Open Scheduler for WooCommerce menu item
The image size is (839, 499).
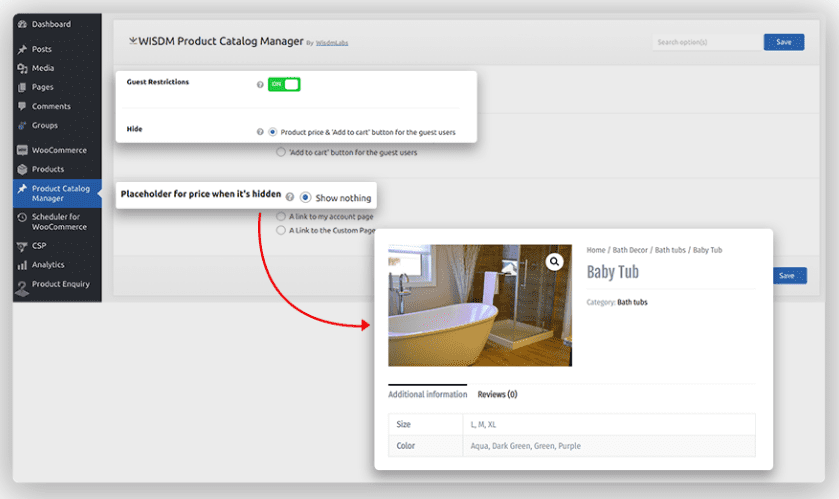pyautogui.click(x=57, y=222)
